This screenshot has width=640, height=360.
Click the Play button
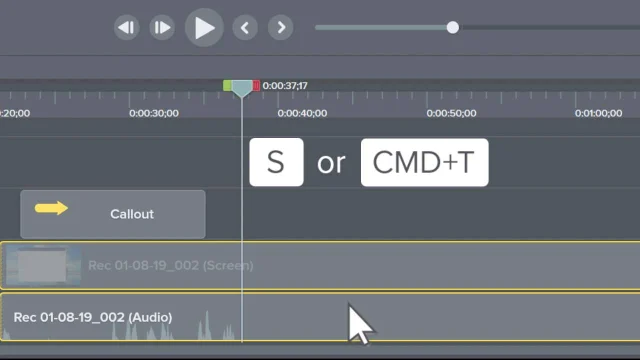coord(204,28)
